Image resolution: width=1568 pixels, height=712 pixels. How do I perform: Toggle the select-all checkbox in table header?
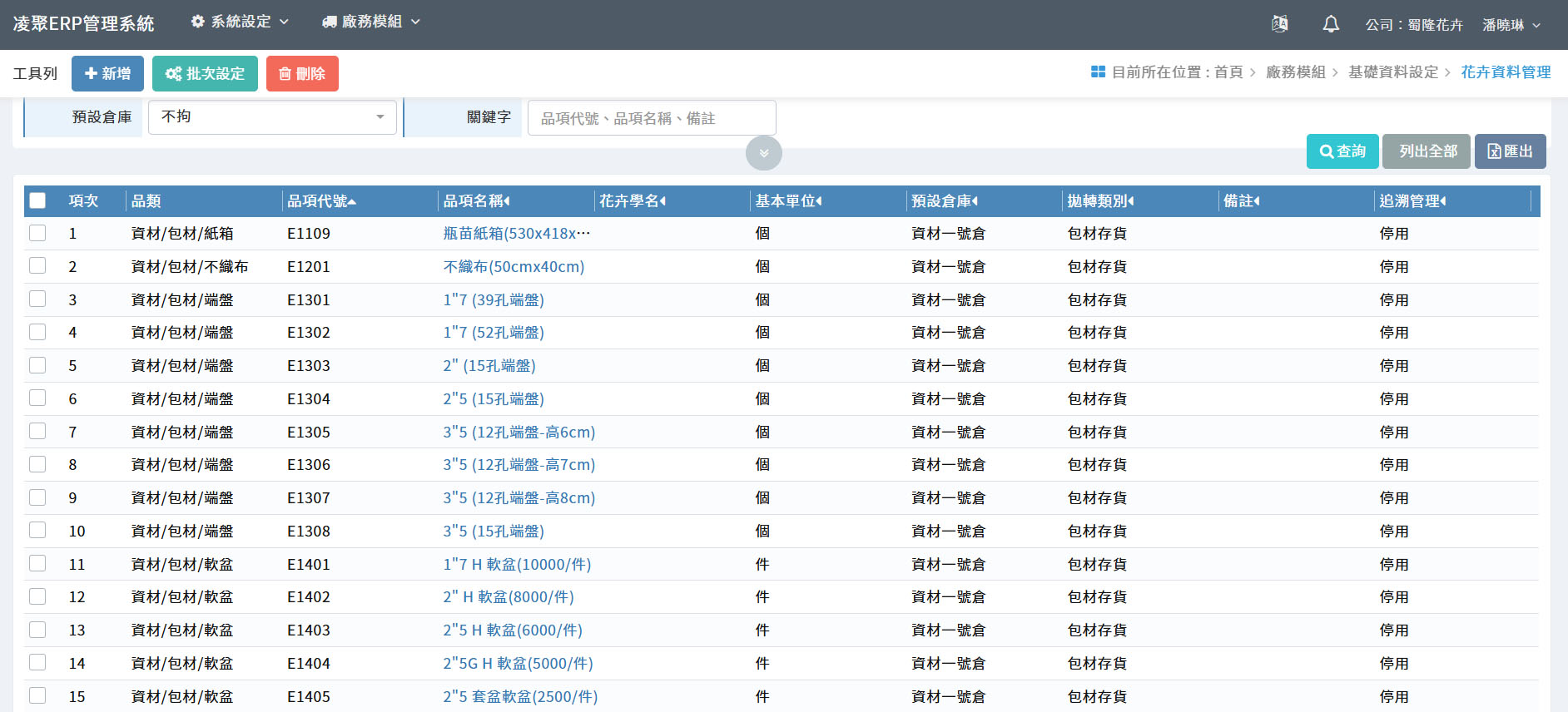pos(37,200)
